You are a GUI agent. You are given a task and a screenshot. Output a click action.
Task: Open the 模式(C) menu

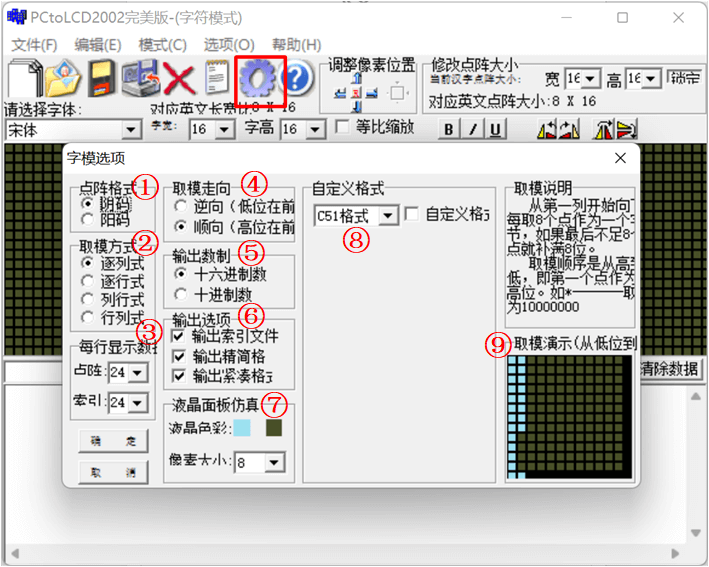(x=162, y=45)
